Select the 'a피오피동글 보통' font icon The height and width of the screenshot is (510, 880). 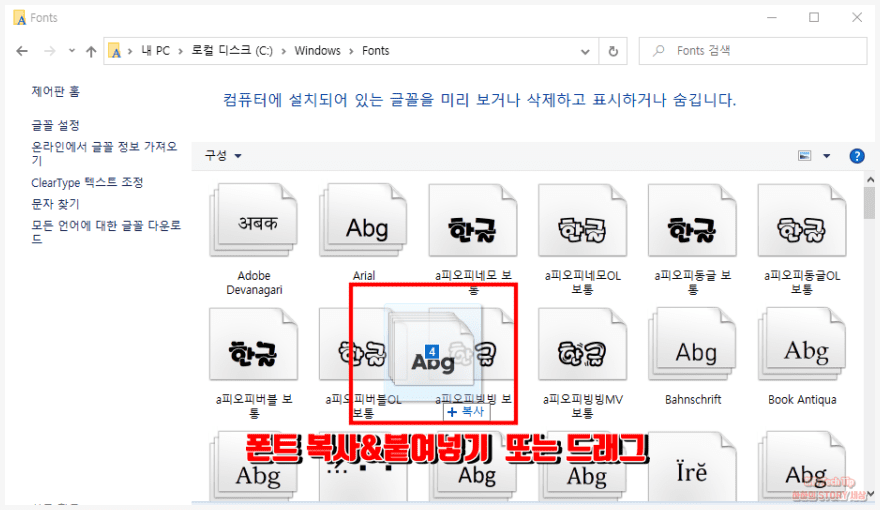[692, 220]
